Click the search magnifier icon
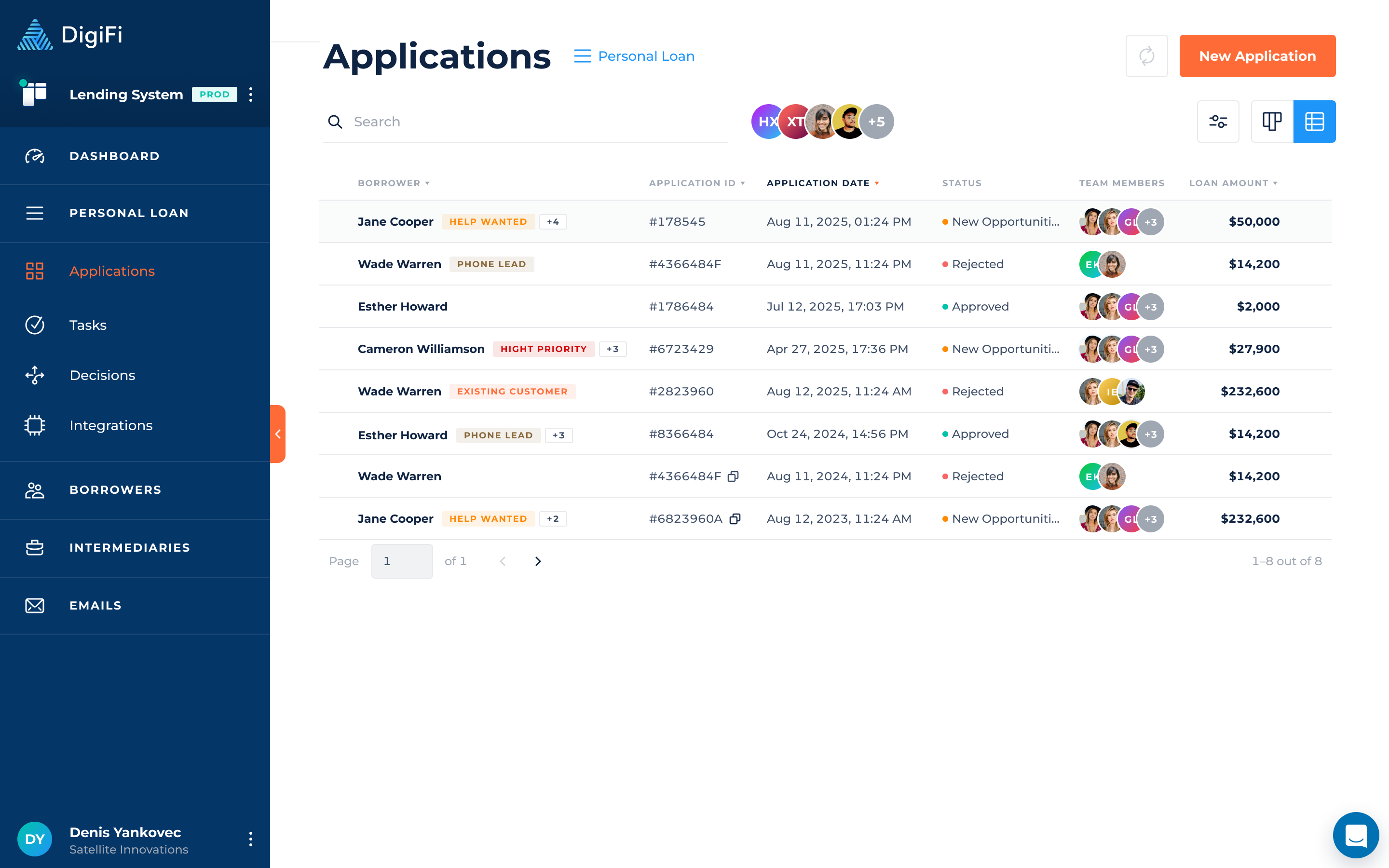Image resolution: width=1389 pixels, height=868 pixels. coord(335,122)
